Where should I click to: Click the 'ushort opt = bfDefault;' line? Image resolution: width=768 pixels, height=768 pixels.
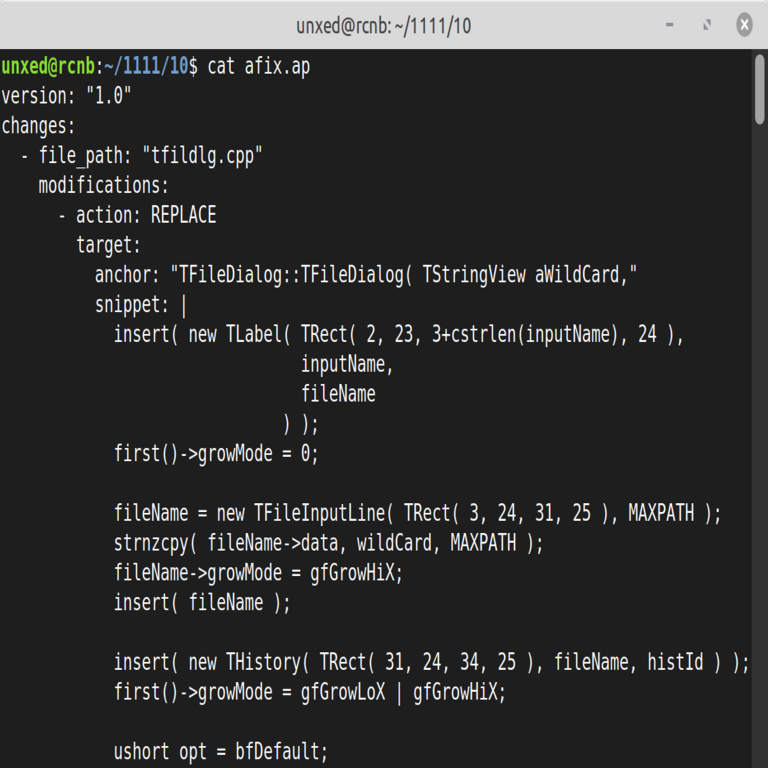coord(220,751)
